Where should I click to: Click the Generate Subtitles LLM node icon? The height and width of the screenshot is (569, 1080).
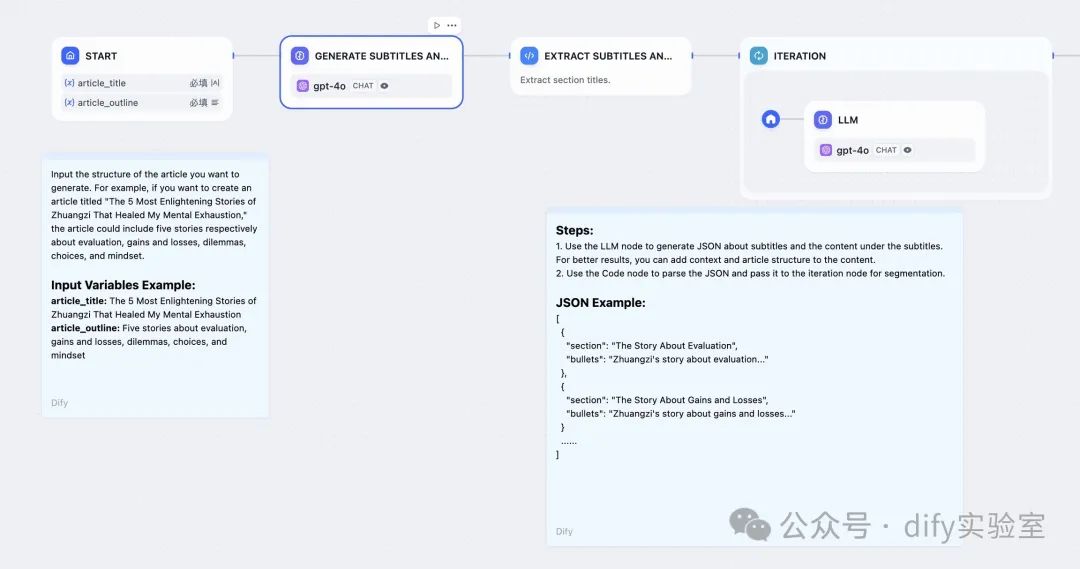299,56
